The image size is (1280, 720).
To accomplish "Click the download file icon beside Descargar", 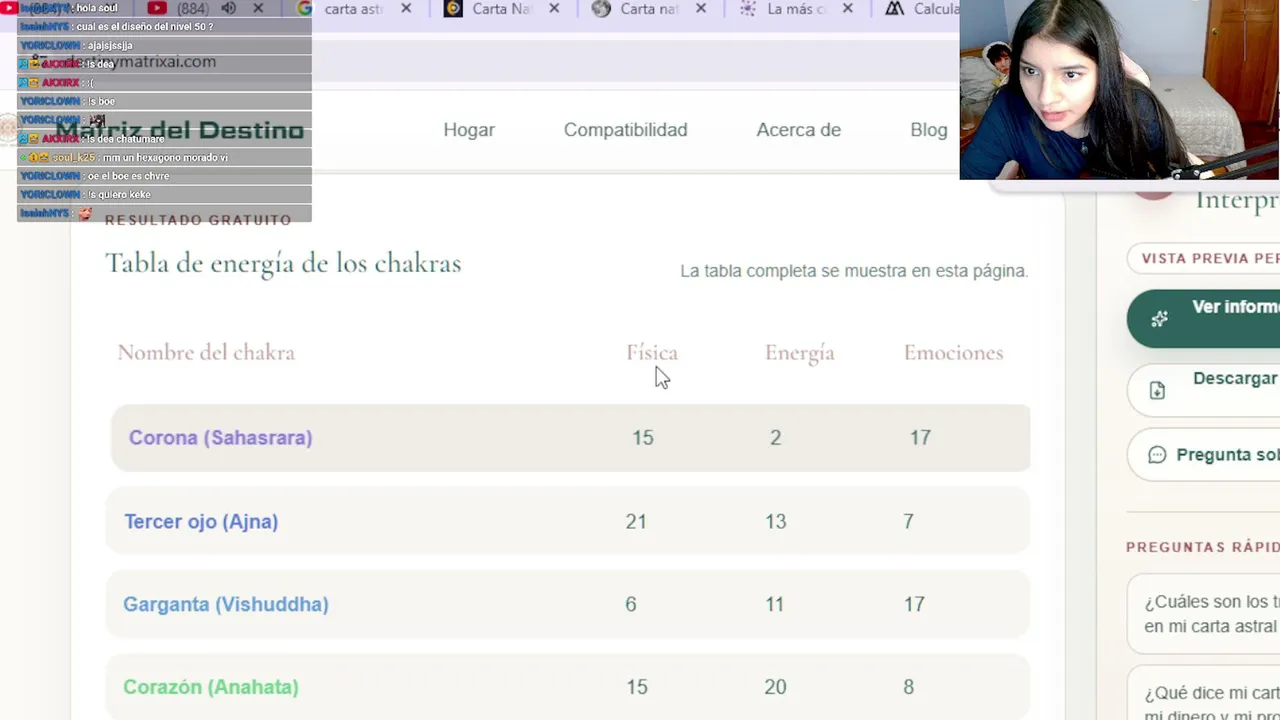I will [x=1157, y=390].
